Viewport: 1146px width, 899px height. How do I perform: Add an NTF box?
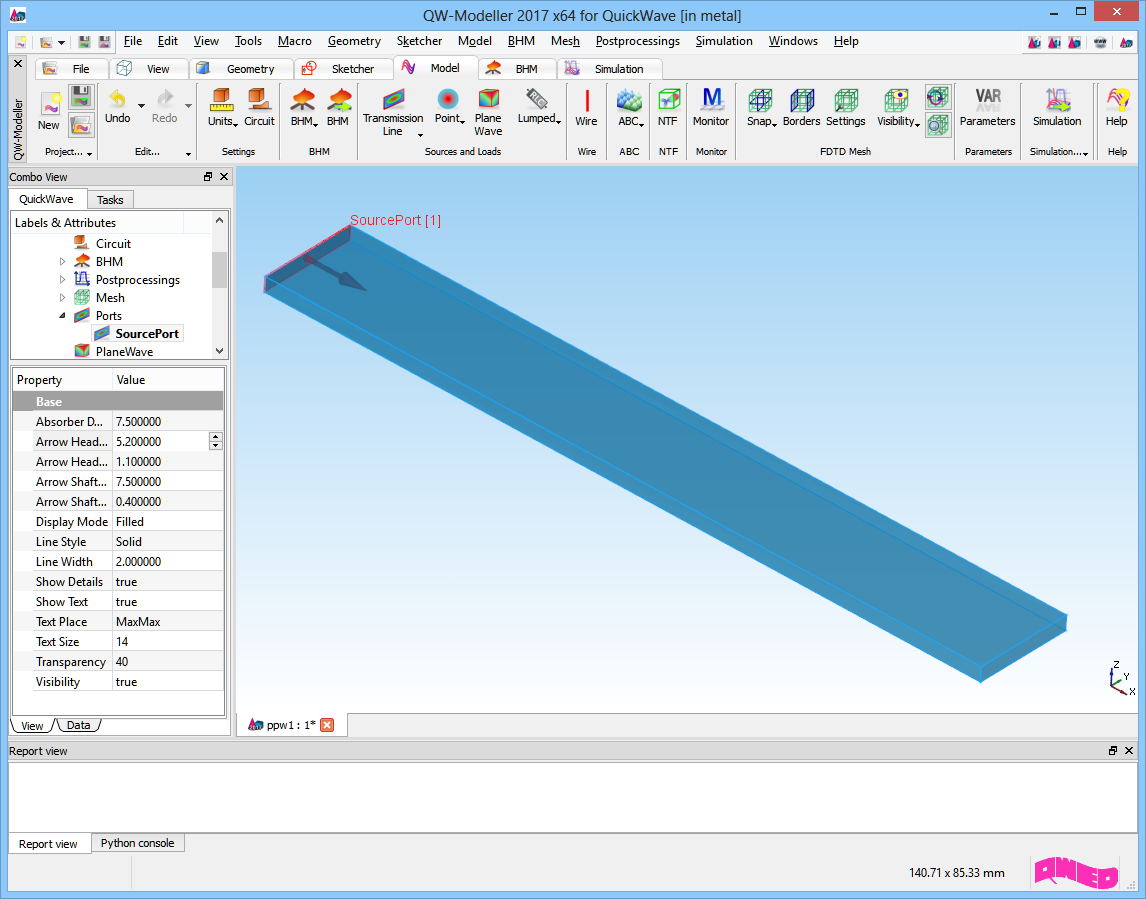click(x=668, y=107)
